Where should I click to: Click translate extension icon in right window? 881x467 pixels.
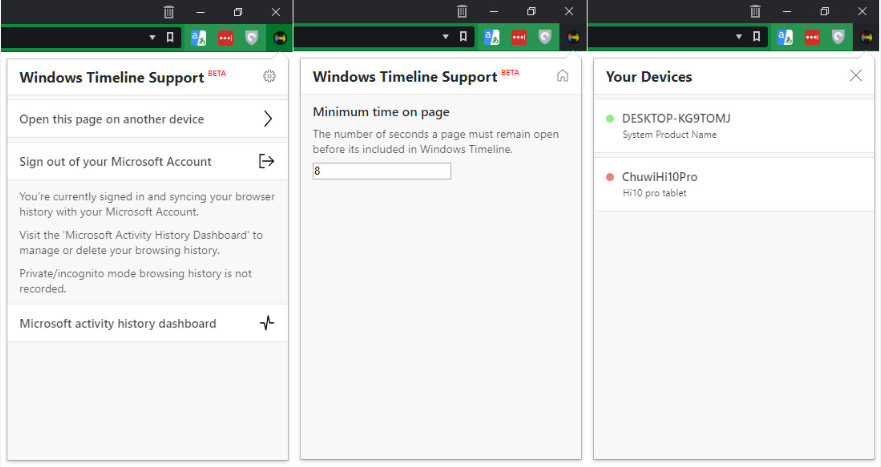pyautogui.click(x=785, y=38)
